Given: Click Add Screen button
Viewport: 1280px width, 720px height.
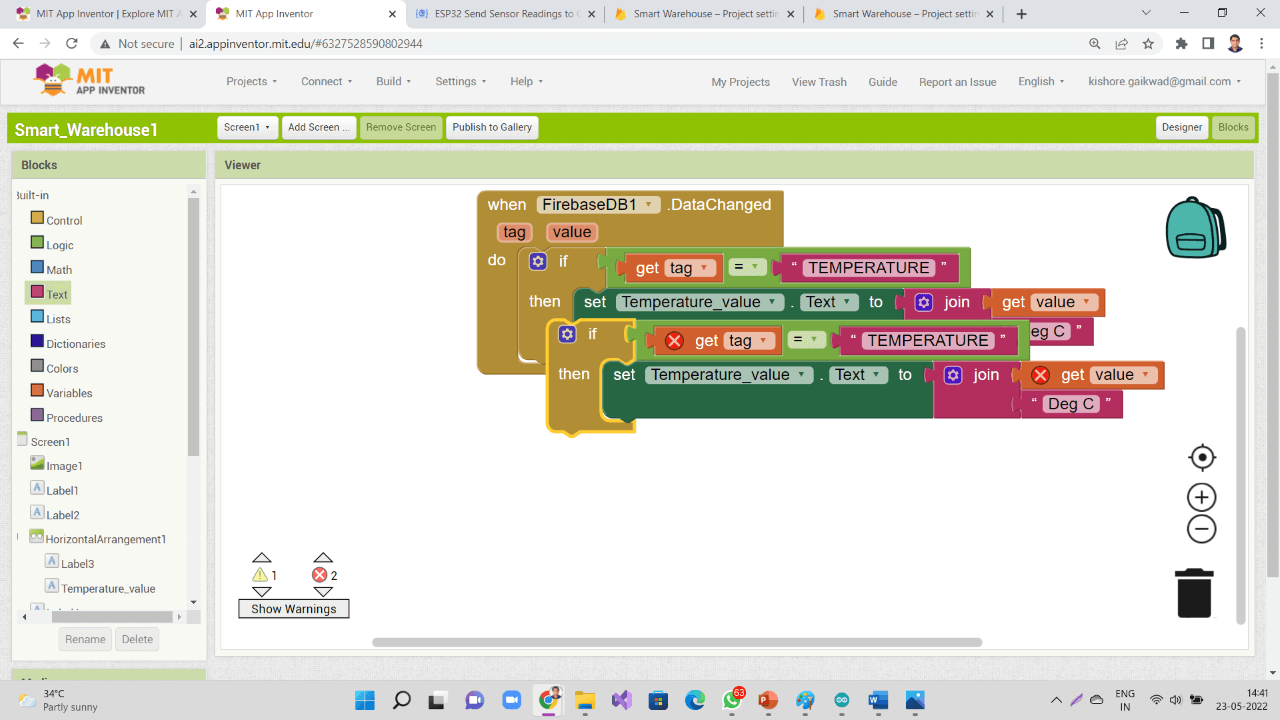Looking at the screenshot, I should (x=318, y=127).
